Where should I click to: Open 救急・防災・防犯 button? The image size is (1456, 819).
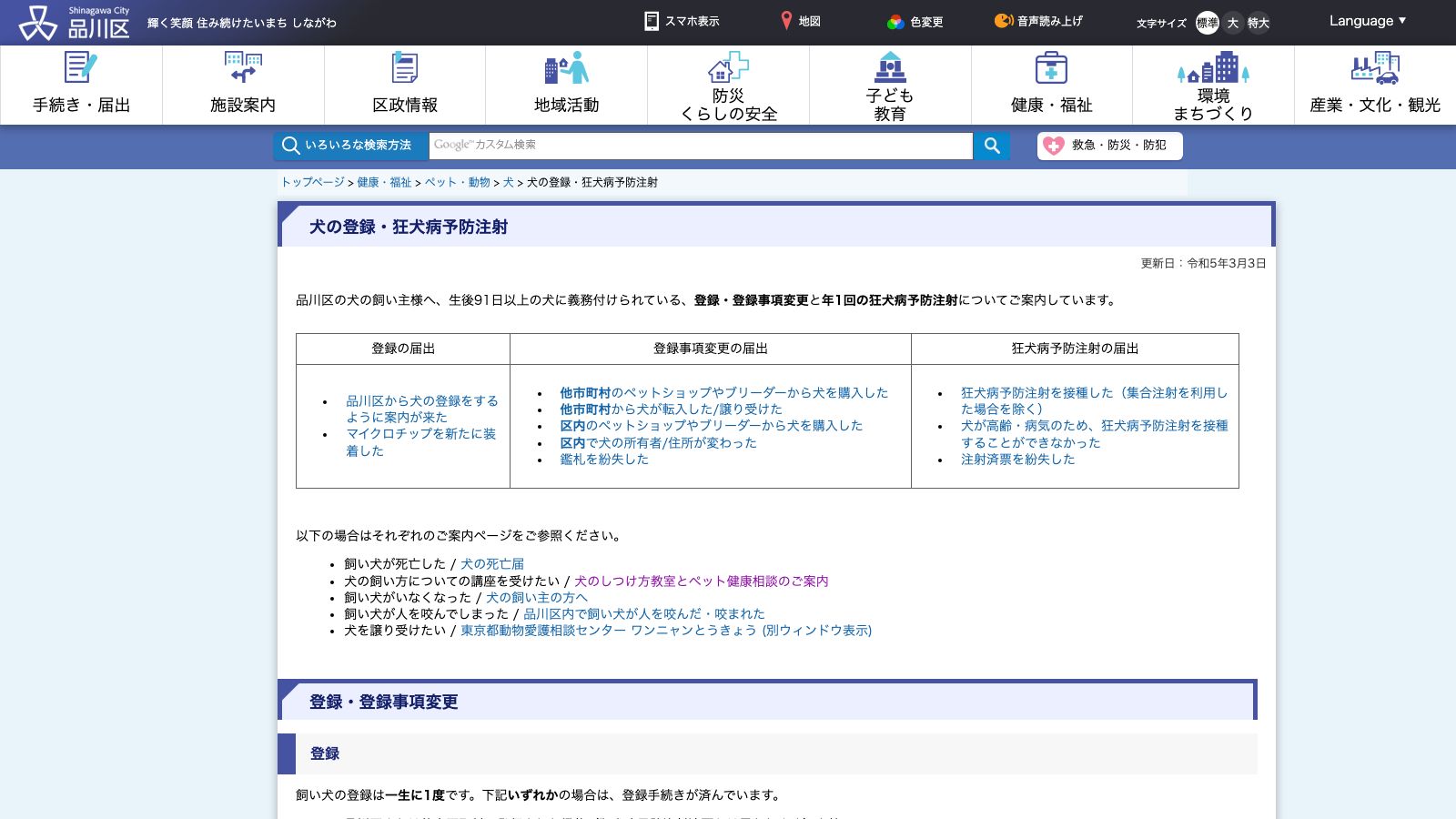[1109, 146]
